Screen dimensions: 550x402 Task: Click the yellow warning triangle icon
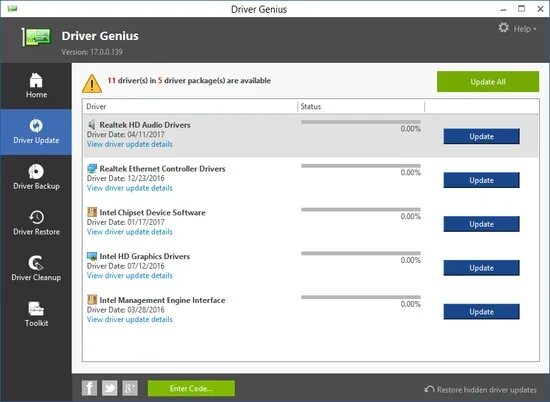coord(92,83)
